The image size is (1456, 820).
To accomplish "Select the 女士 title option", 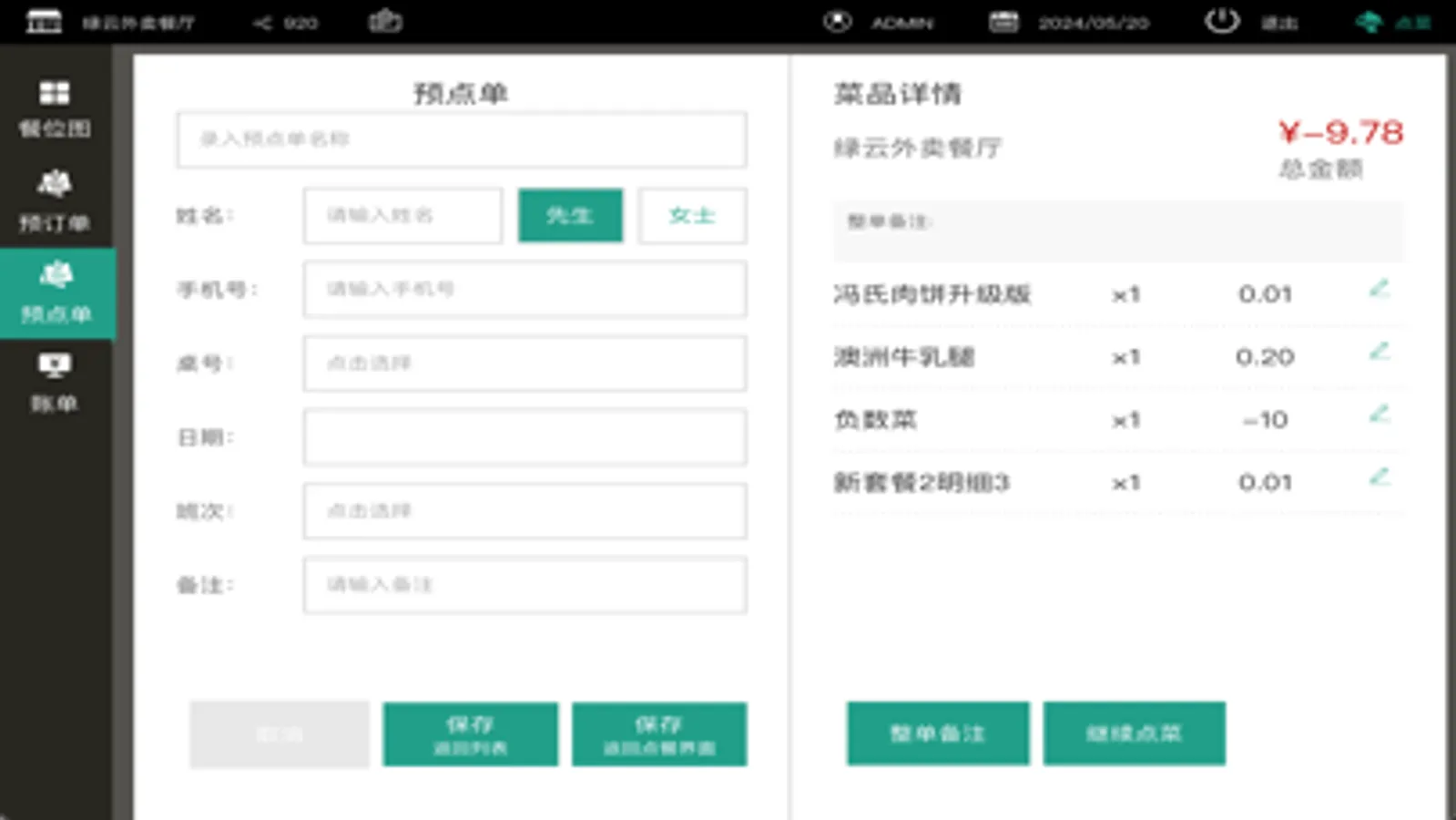I will pyautogui.click(x=692, y=216).
